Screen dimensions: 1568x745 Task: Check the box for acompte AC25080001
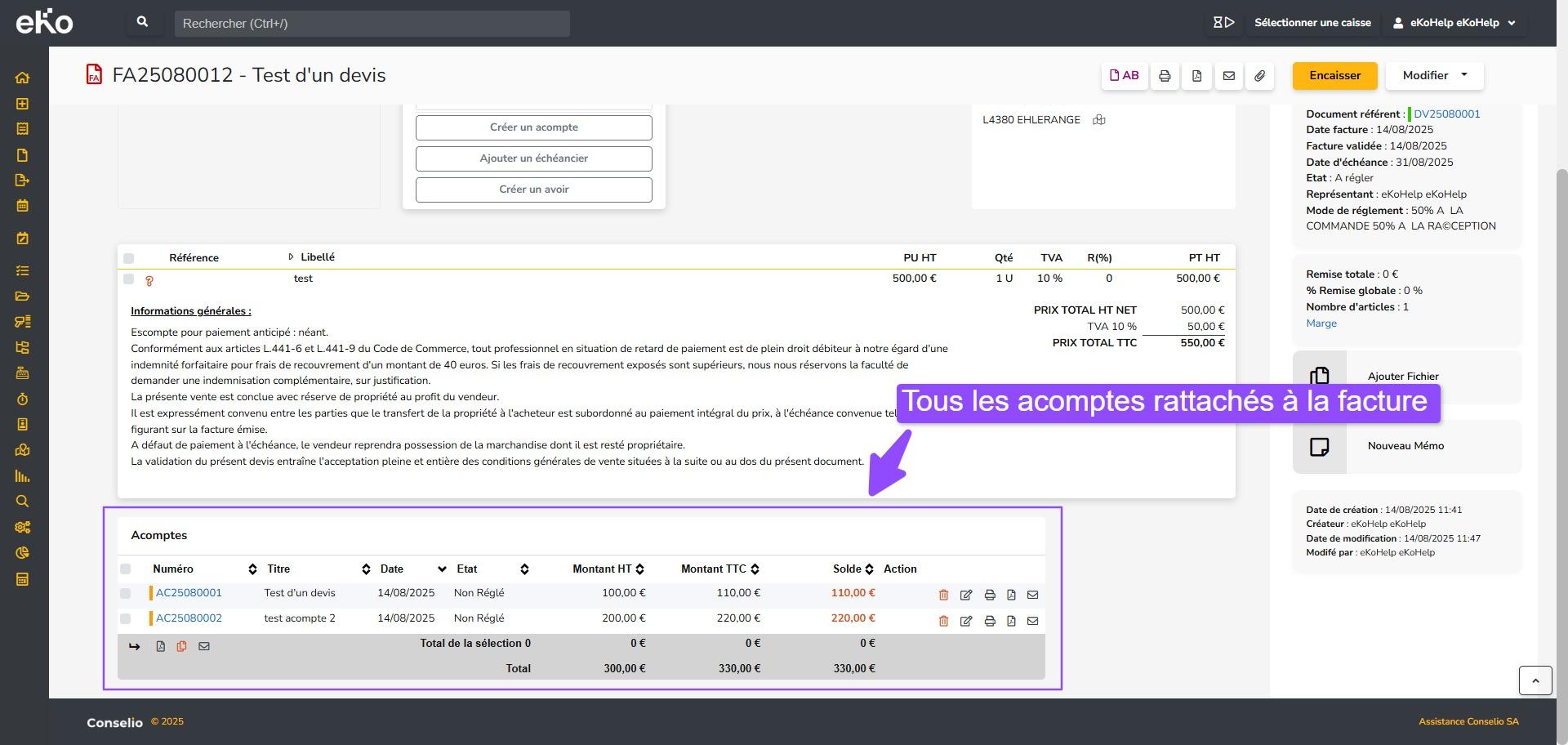pos(126,594)
